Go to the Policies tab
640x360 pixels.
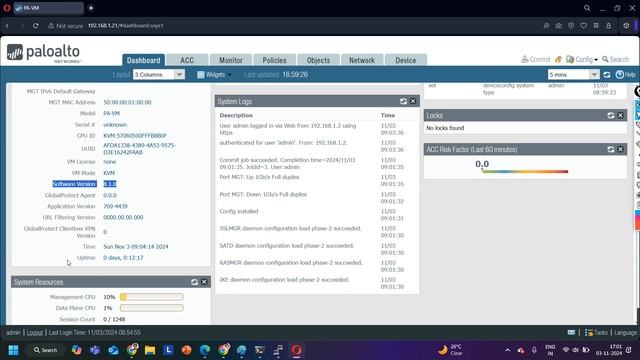pyautogui.click(x=274, y=60)
